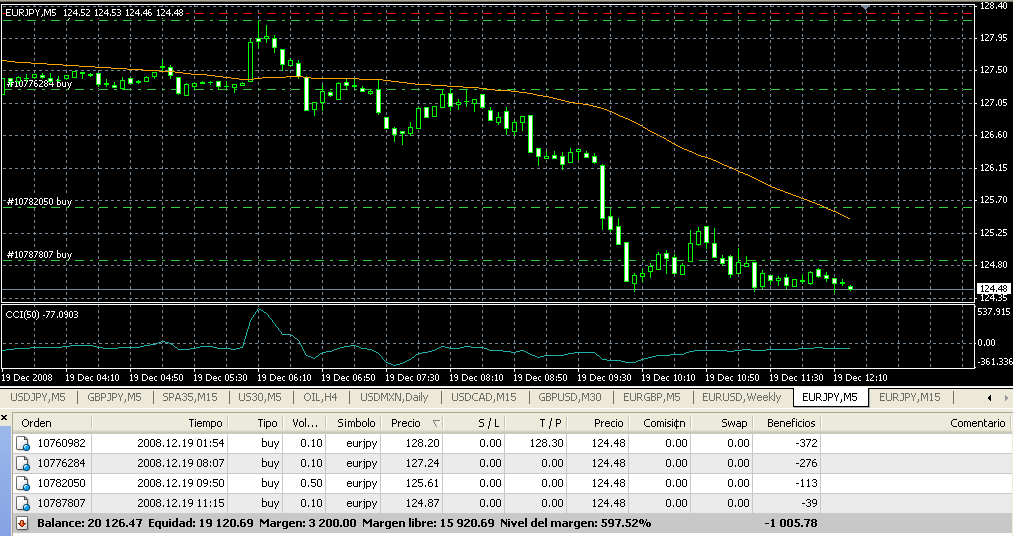The width and height of the screenshot is (1013, 536).
Task: Click the order icon for ticket 10760982
Action: tap(23, 443)
